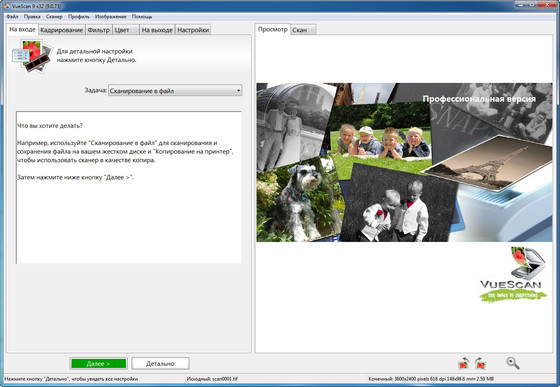Click the zoom in magnifier icon

pyautogui.click(x=513, y=363)
